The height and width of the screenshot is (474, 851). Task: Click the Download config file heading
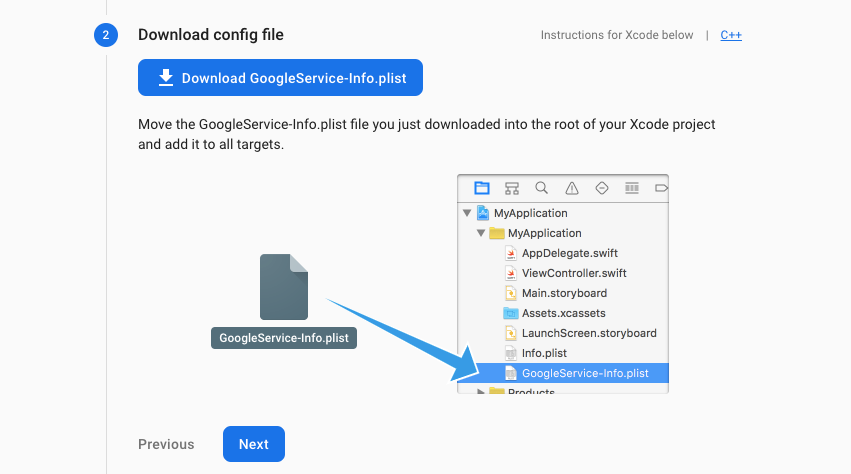click(211, 35)
